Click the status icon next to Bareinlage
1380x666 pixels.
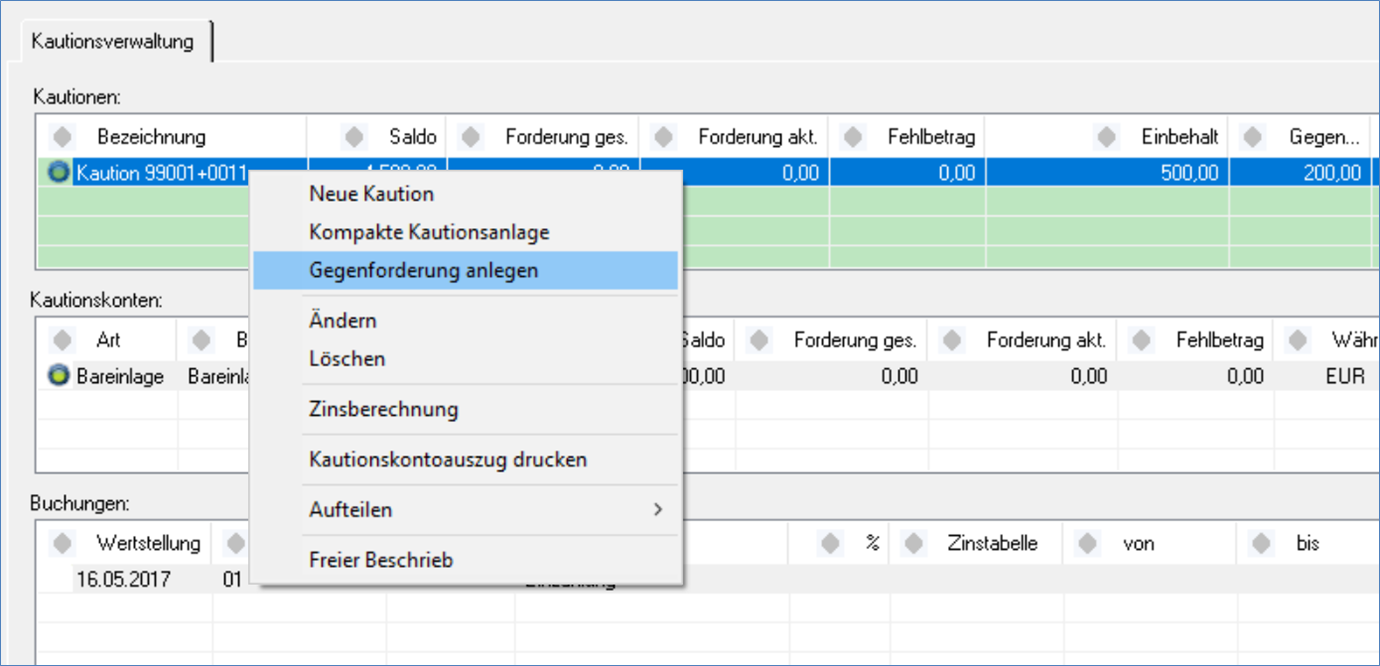point(60,376)
